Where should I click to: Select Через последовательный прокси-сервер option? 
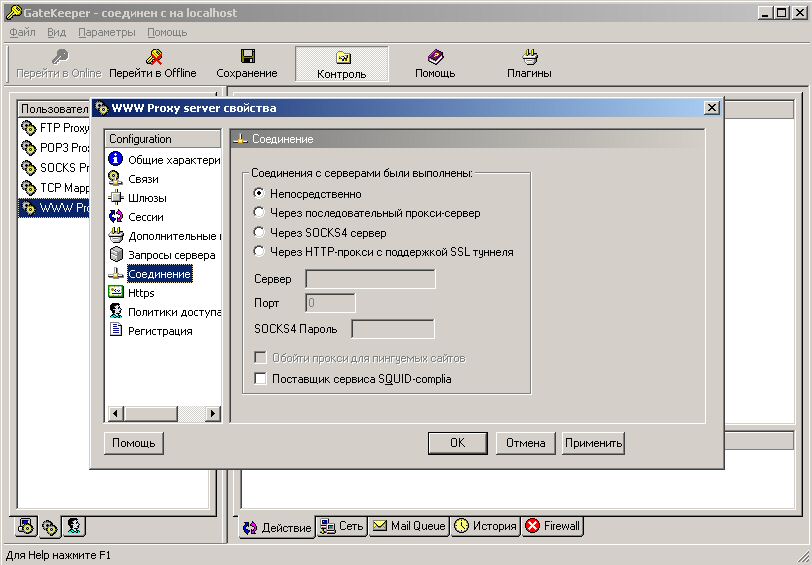[x=259, y=212]
